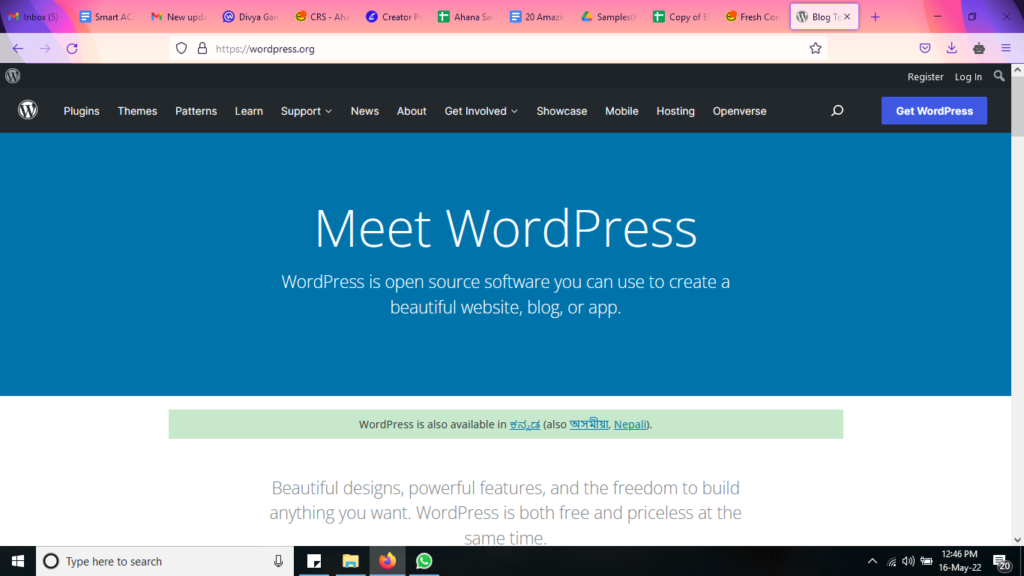Viewport: 1024px width, 576px height.
Task: Expand the Get Involved dropdown menu
Action: (481, 111)
